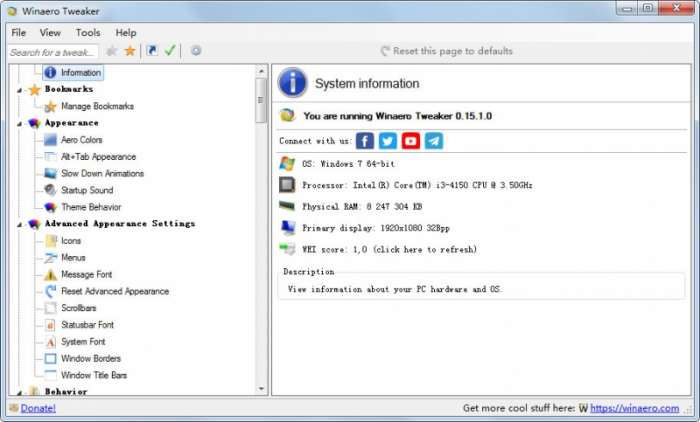The image size is (700, 422).
Task: Click the Information blue 'i' icon in tree
Action: (50, 72)
